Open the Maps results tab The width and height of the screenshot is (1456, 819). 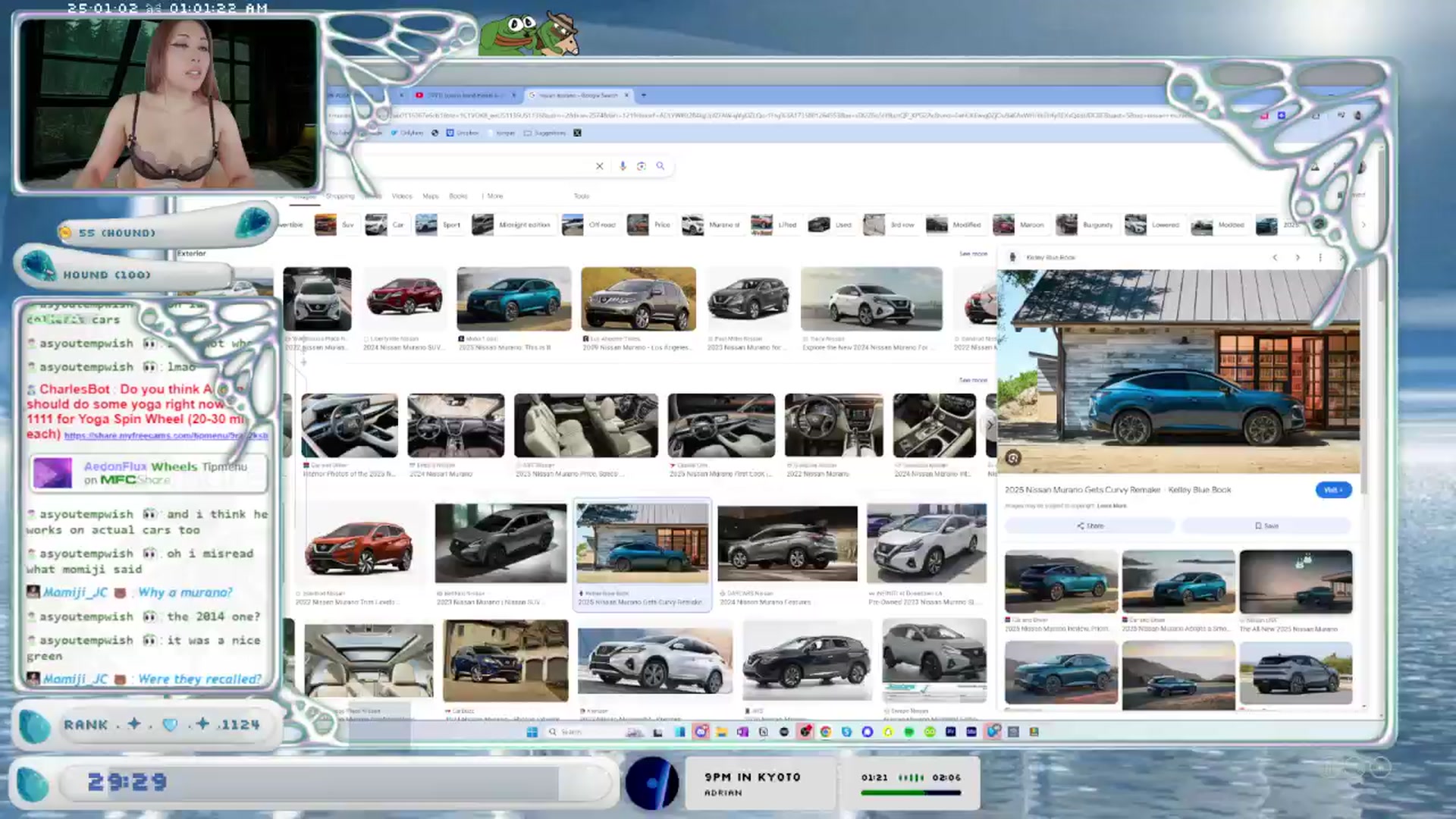coord(431,196)
